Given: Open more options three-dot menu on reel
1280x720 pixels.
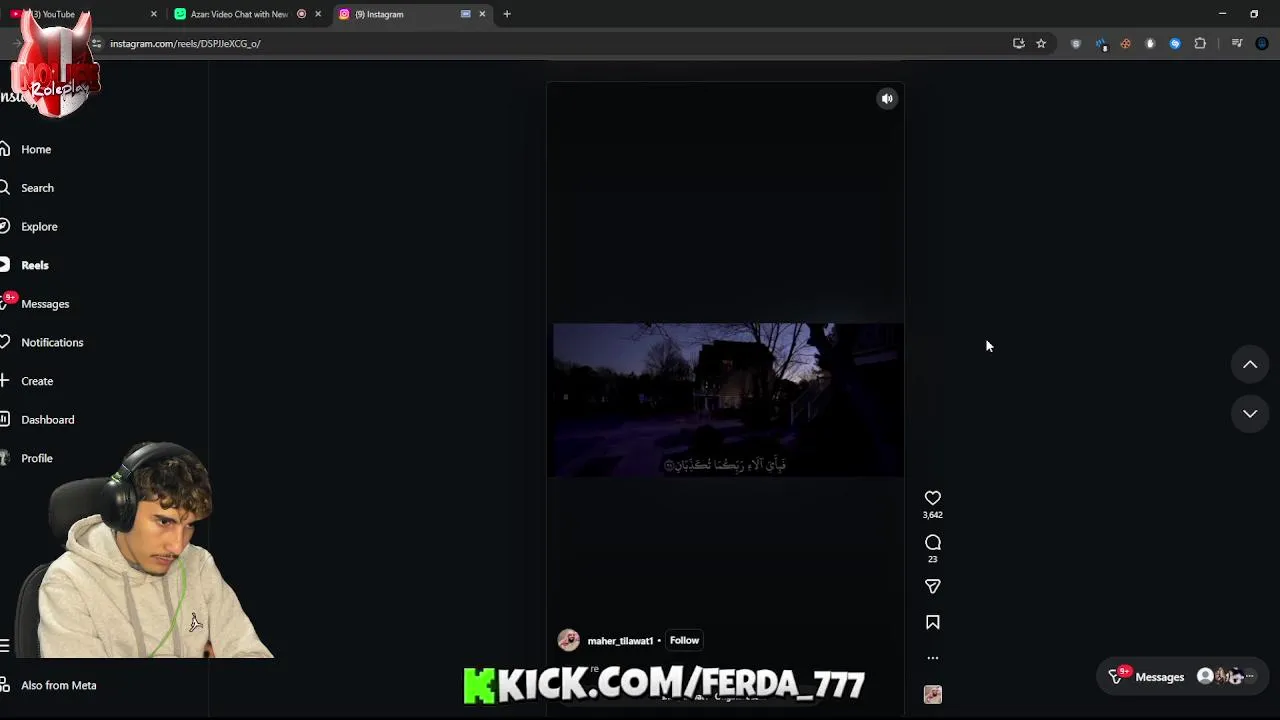Looking at the screenshot, I should click(932, 658).
